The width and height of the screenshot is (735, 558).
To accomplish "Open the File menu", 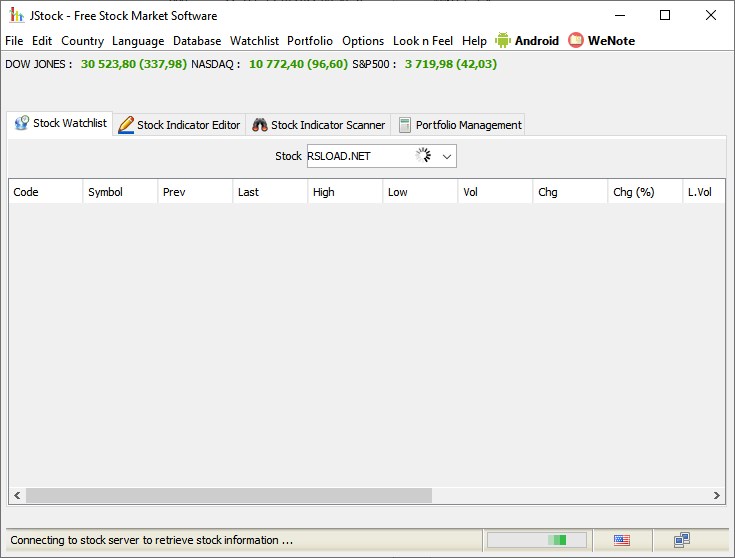I will pos(14,41).
